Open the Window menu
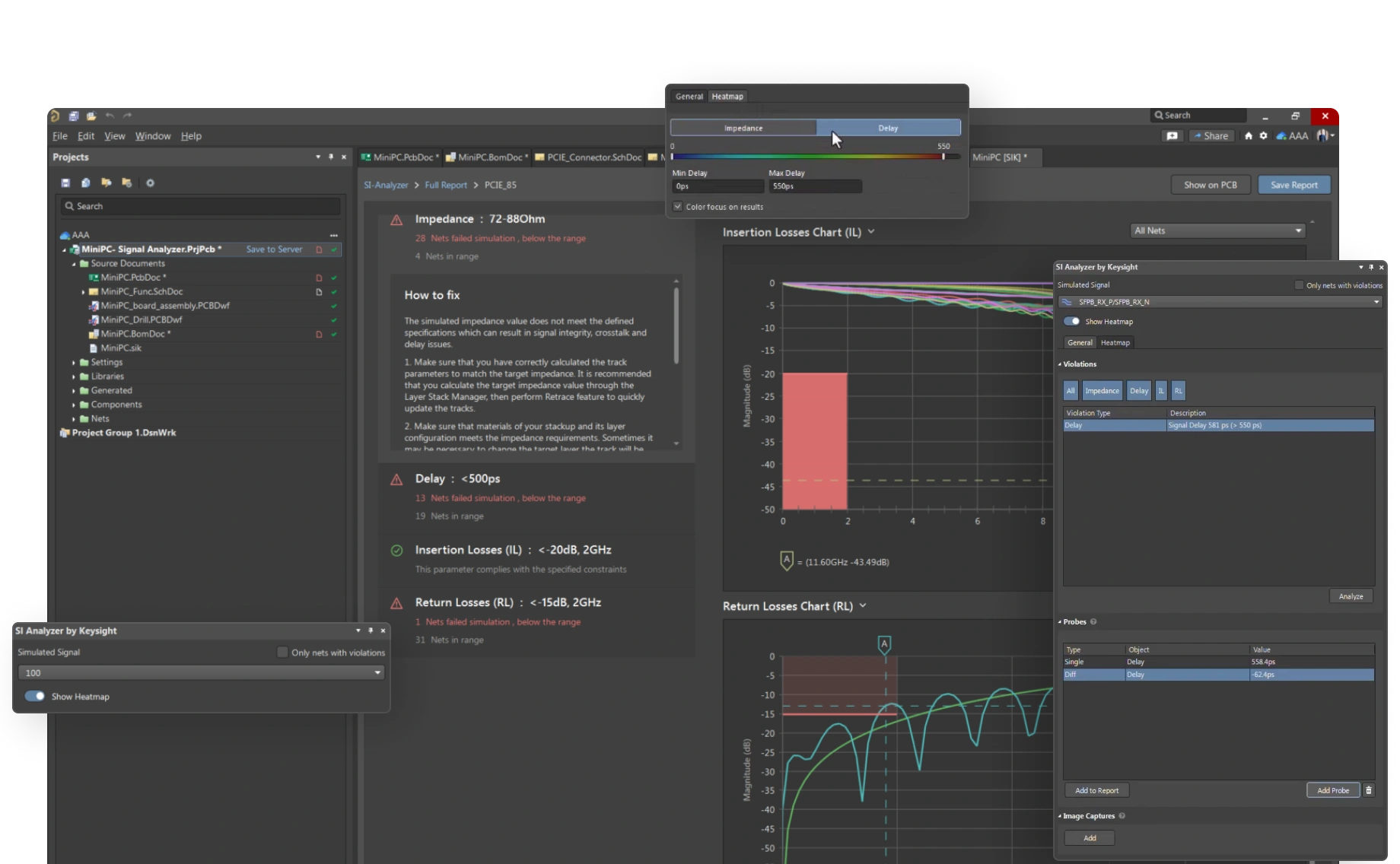Screen dimensions: 1400x864 153,136
